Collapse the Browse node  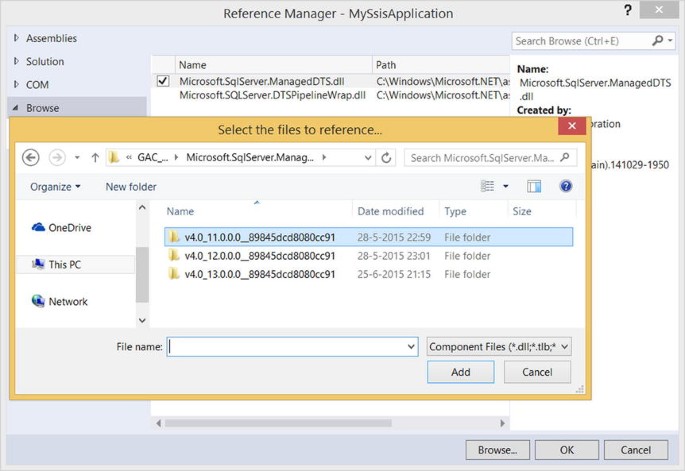[x=16, y=108]
